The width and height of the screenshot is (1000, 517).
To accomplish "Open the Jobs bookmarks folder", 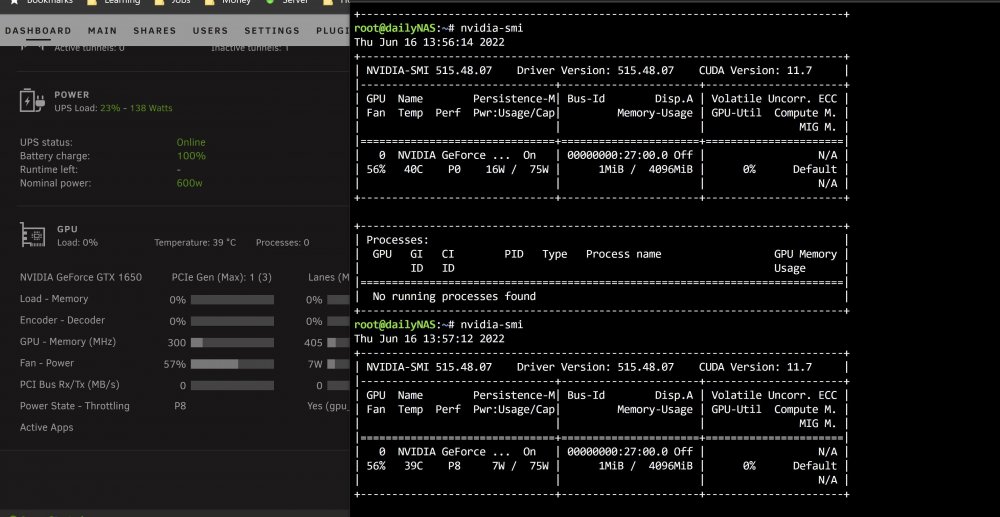I will pos(173,2).
